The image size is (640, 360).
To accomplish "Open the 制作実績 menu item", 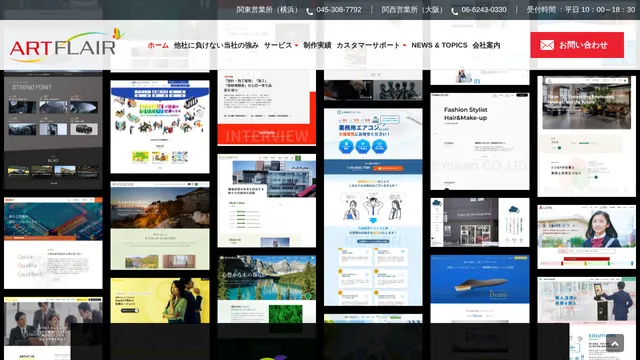I will click(x=317, y=45).
